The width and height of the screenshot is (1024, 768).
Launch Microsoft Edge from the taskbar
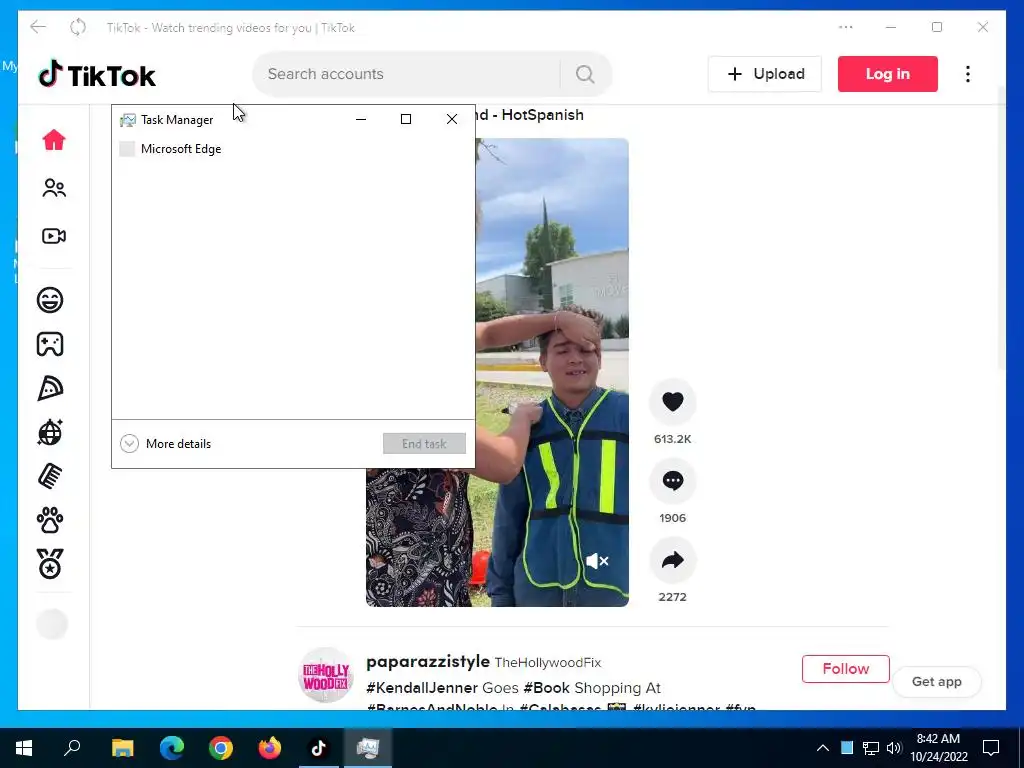172,748
